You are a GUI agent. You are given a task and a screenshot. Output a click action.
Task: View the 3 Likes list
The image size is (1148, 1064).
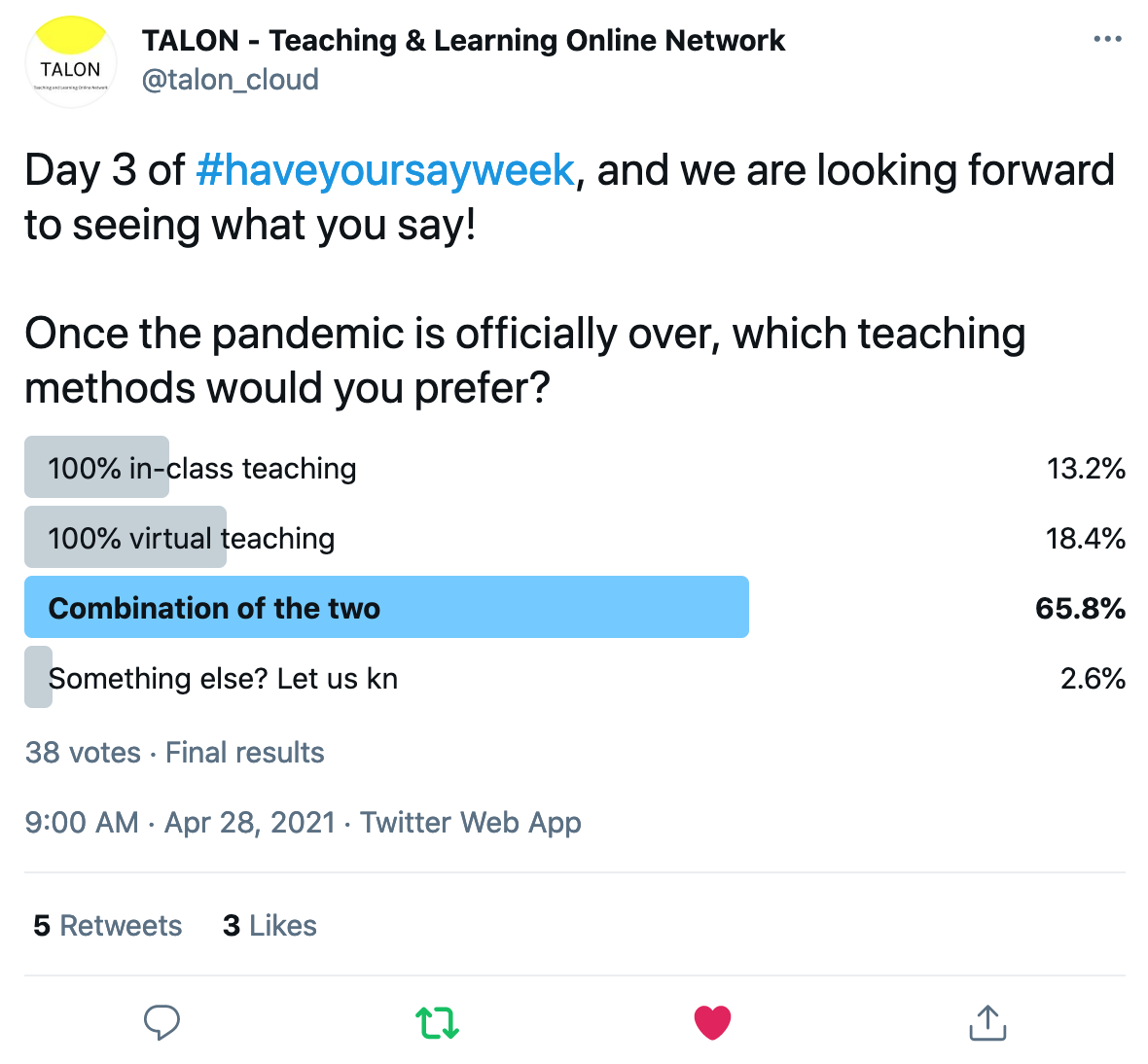click(269, 926)
